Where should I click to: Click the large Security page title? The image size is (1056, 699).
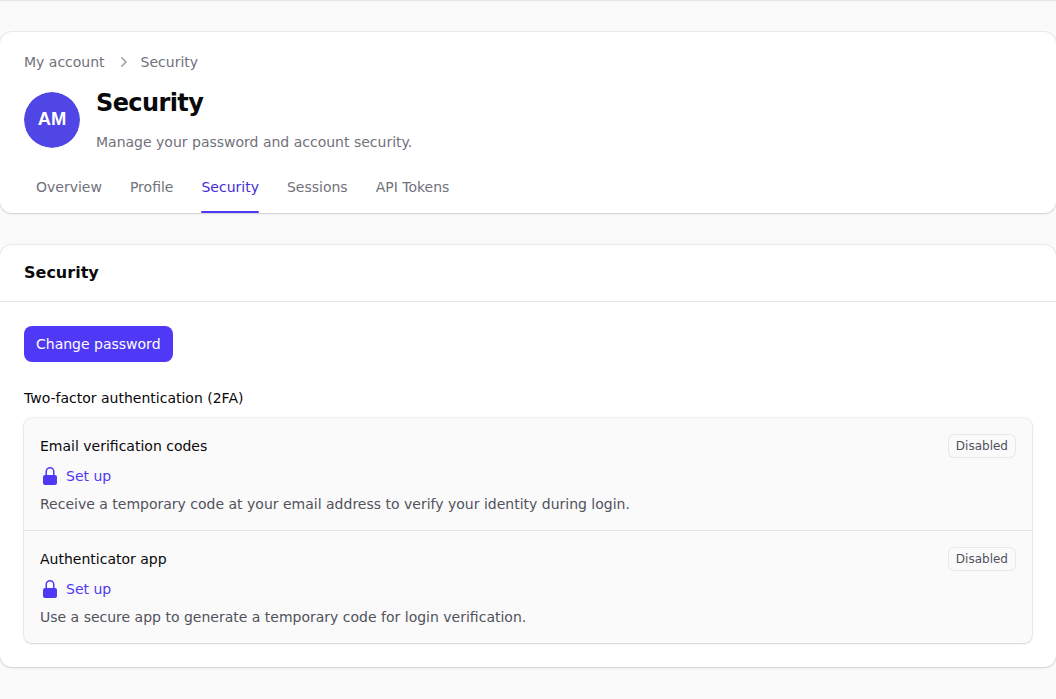[x=150, y=102]
